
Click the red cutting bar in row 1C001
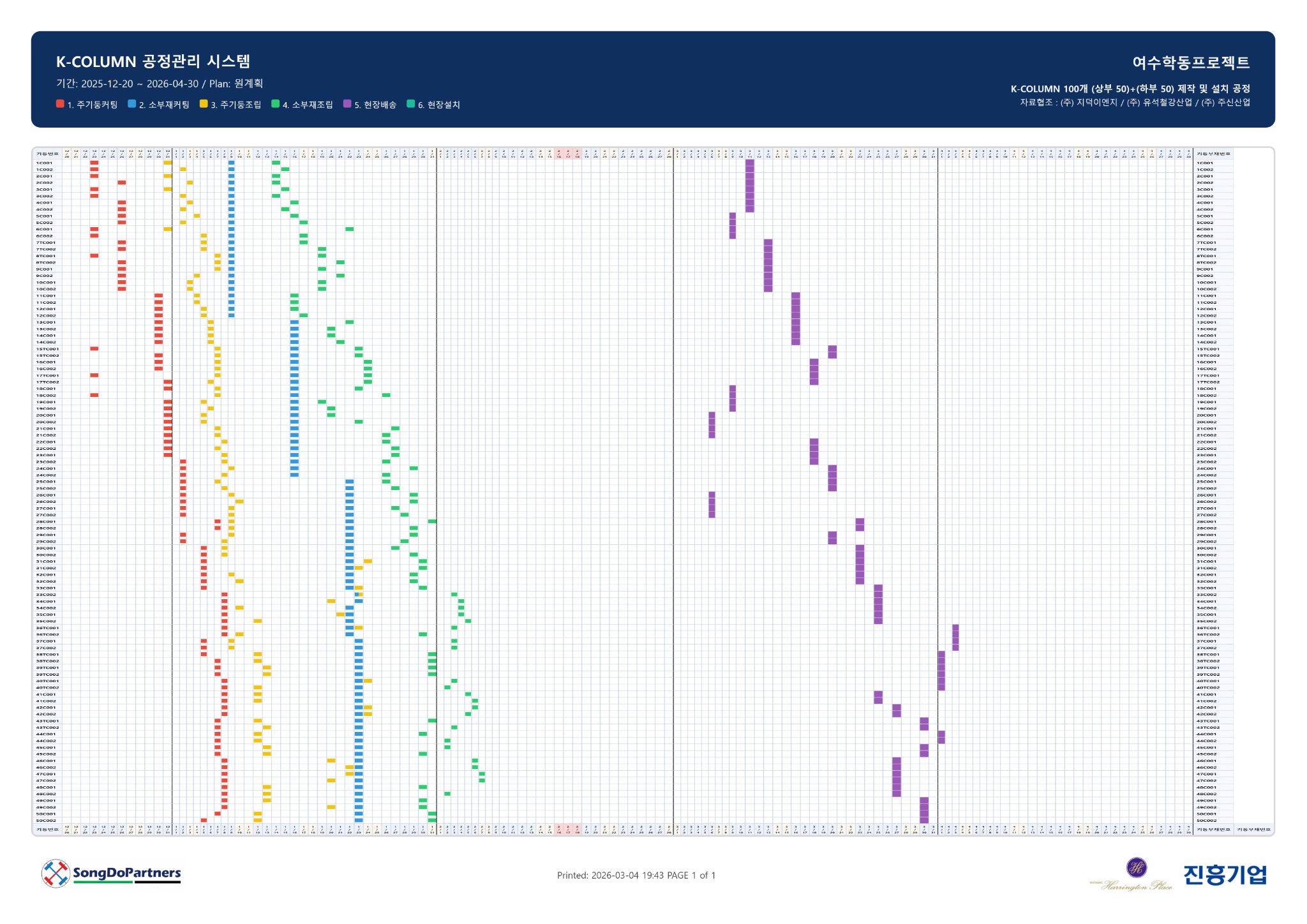94,163
